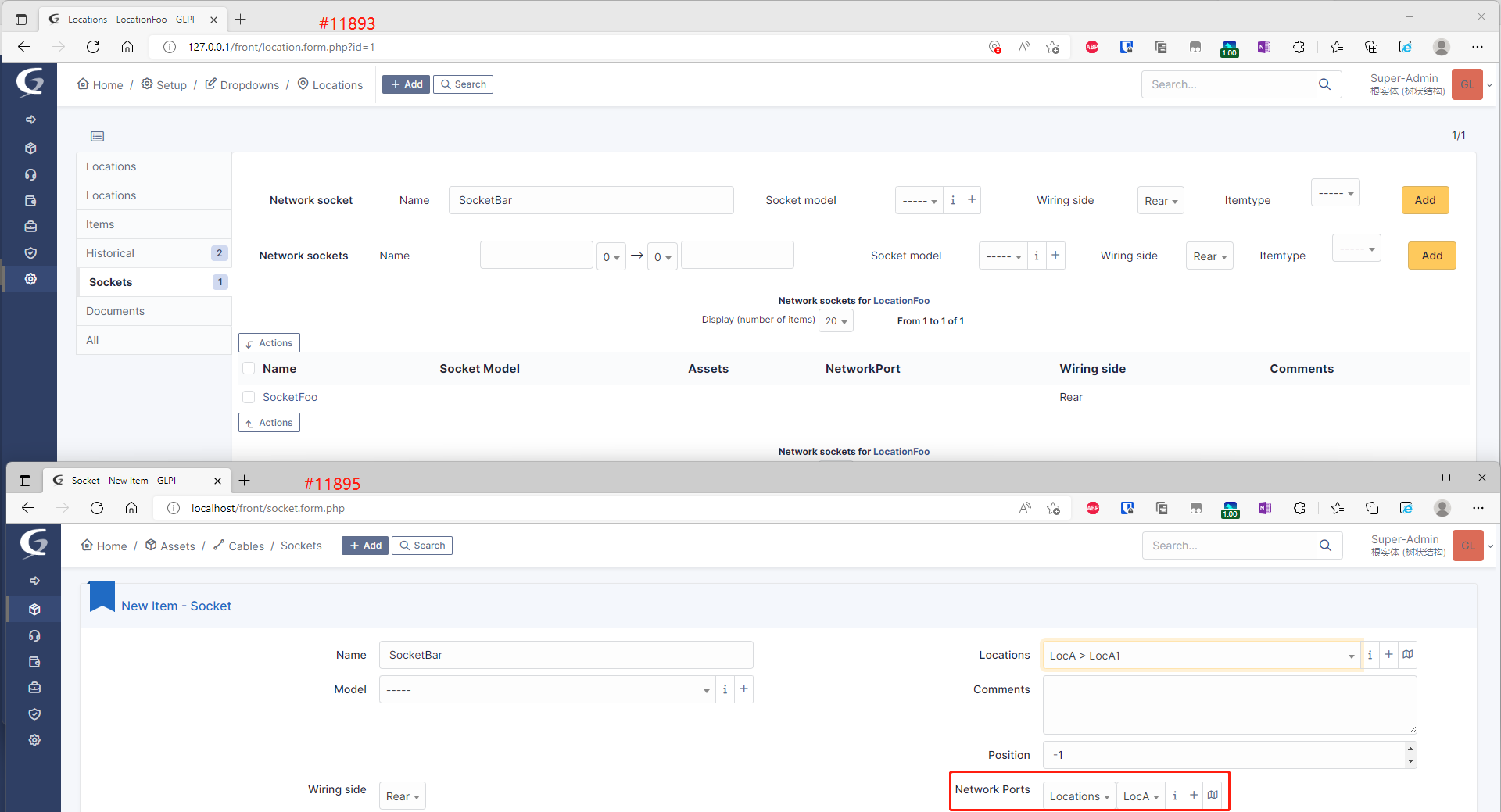This screenshot has height=812, width=1501.
Task: Increase Position value with stepper up arrow
Action: click(1410, 749)
